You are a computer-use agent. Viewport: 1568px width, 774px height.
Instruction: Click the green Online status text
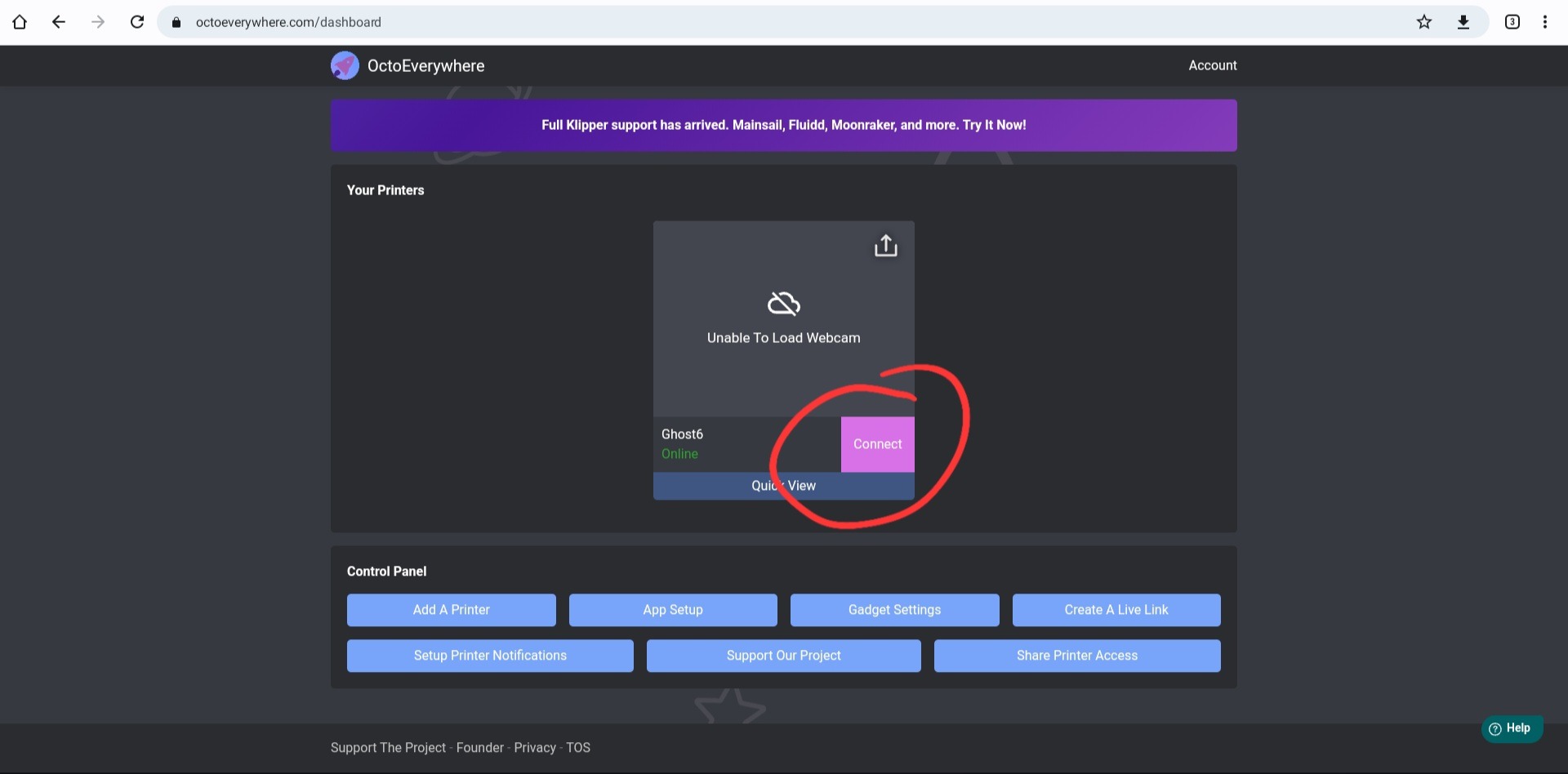point(679,454)
